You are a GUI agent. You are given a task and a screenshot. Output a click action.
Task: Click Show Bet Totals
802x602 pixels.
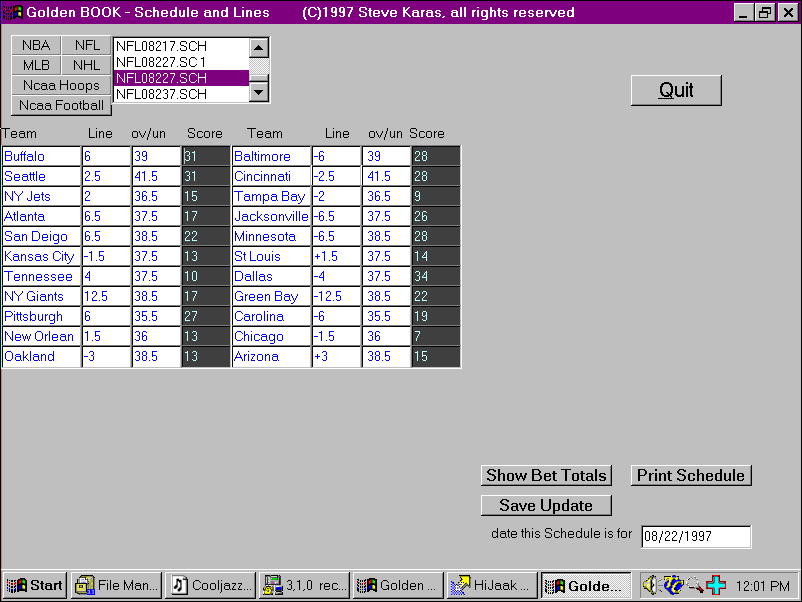click(546, 476)
